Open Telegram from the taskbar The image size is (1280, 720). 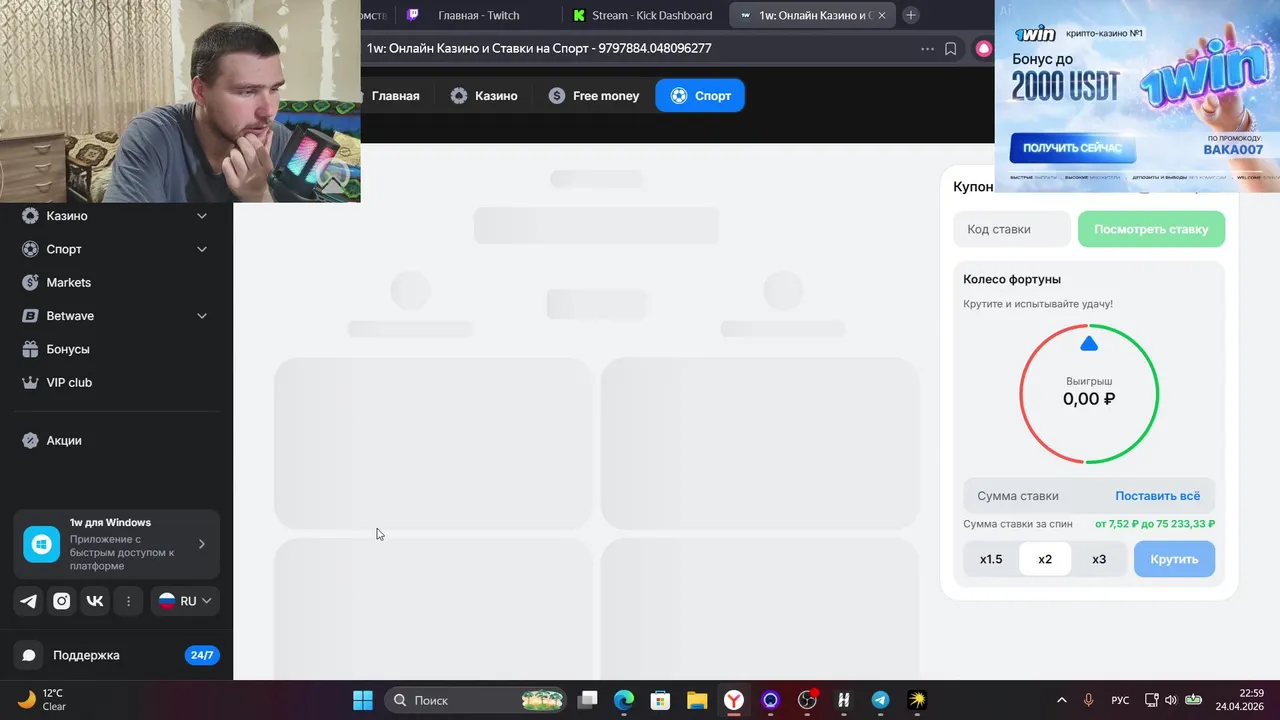coord(880,700)
